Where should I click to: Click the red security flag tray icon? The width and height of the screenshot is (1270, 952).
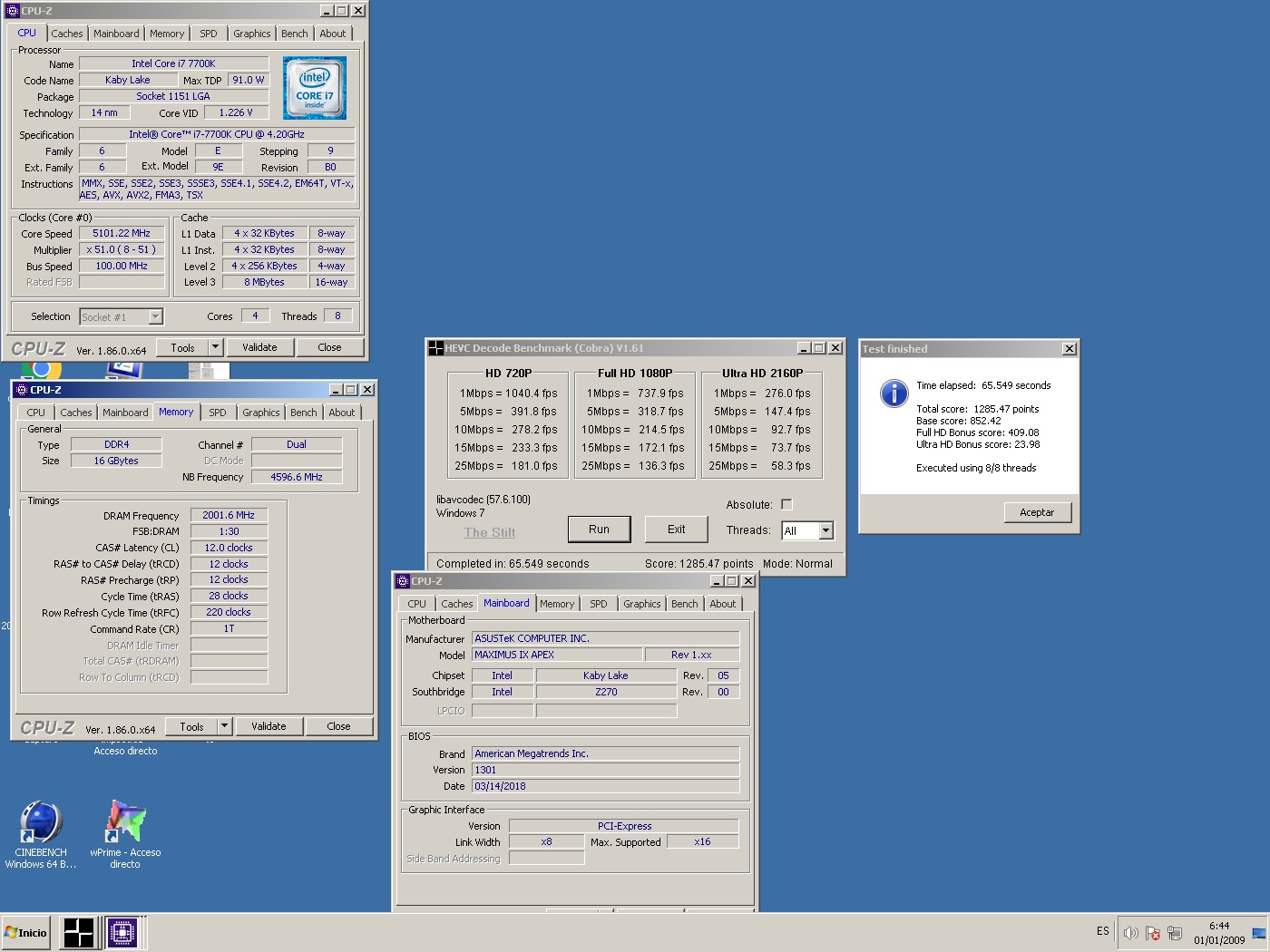click(1153, 932)
